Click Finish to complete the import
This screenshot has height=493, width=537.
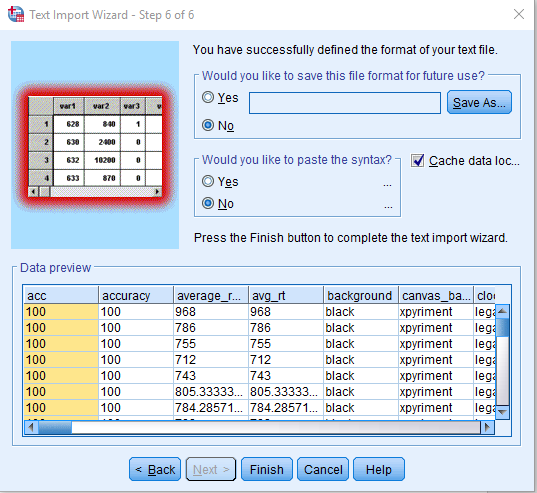266,469
